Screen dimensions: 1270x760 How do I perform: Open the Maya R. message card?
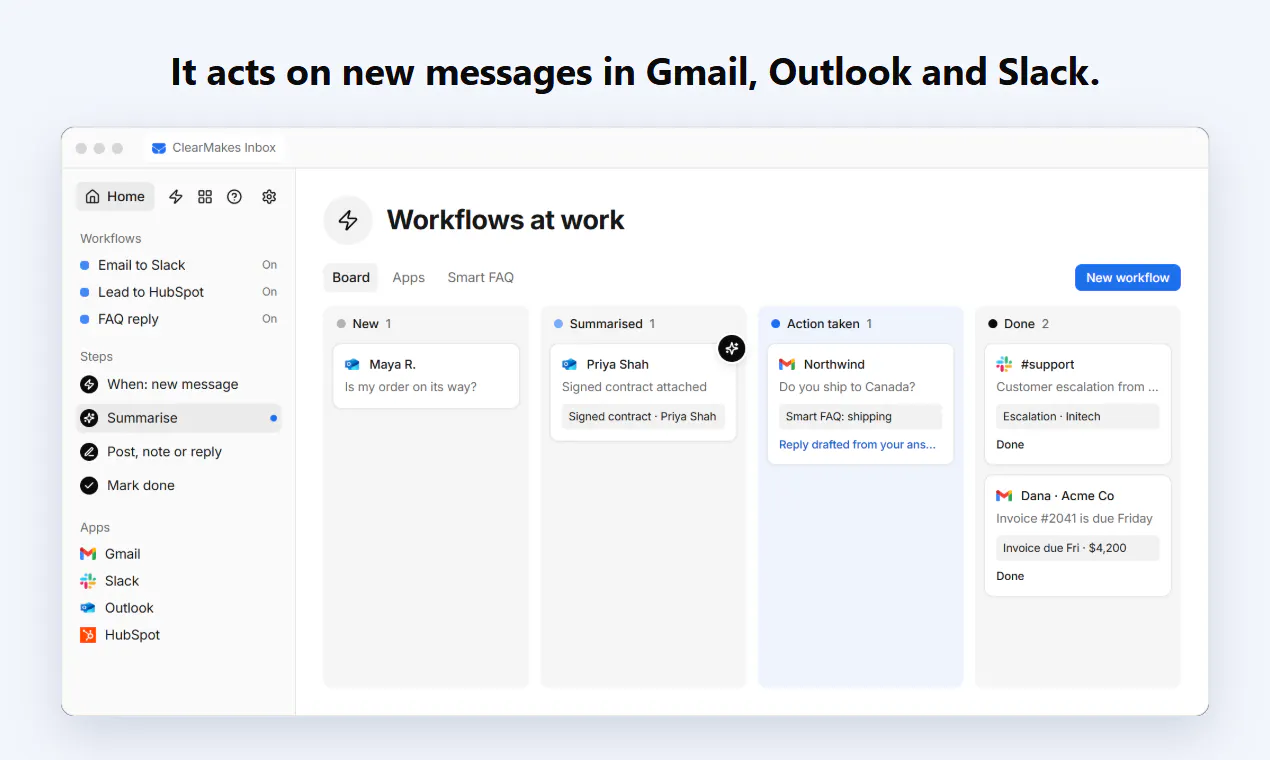coord(426,376)
